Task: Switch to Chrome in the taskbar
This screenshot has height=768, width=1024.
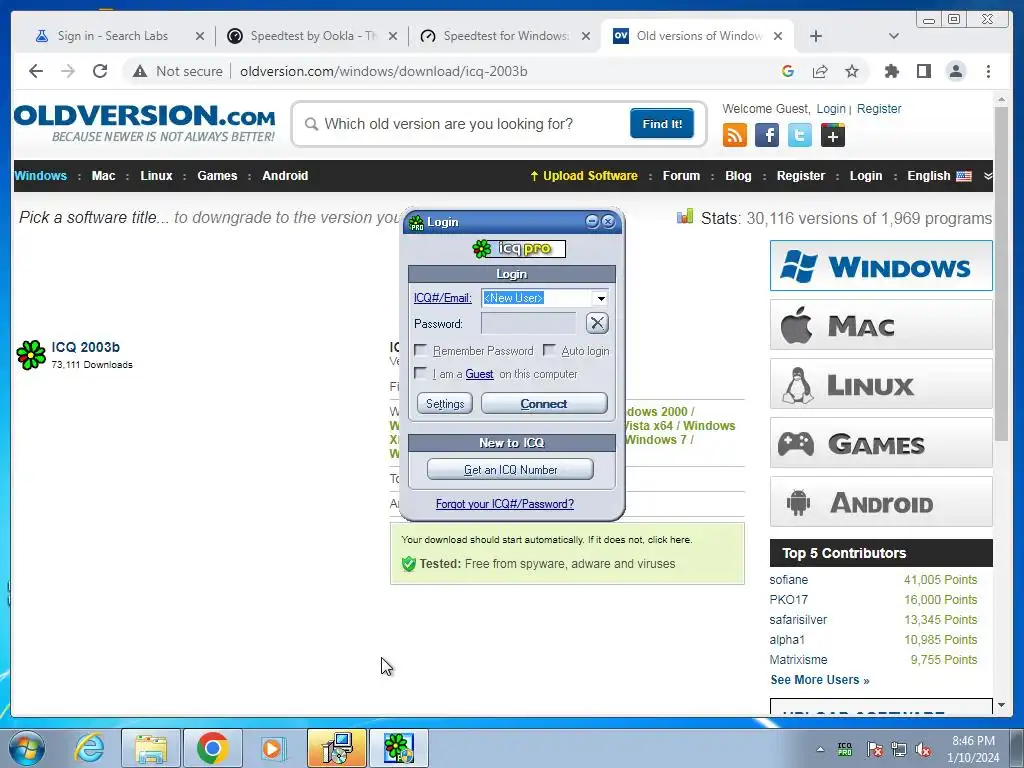Action: [212, 748]
